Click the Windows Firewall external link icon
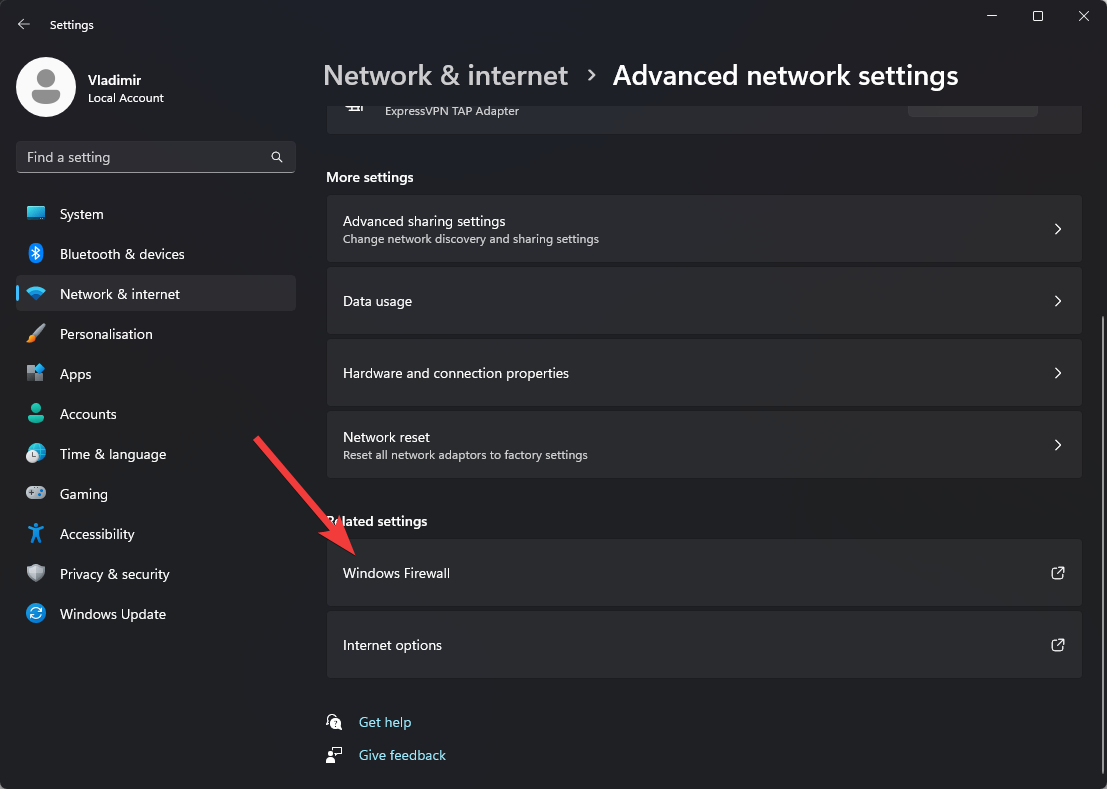1107x789 pixels. [1057, 573]
